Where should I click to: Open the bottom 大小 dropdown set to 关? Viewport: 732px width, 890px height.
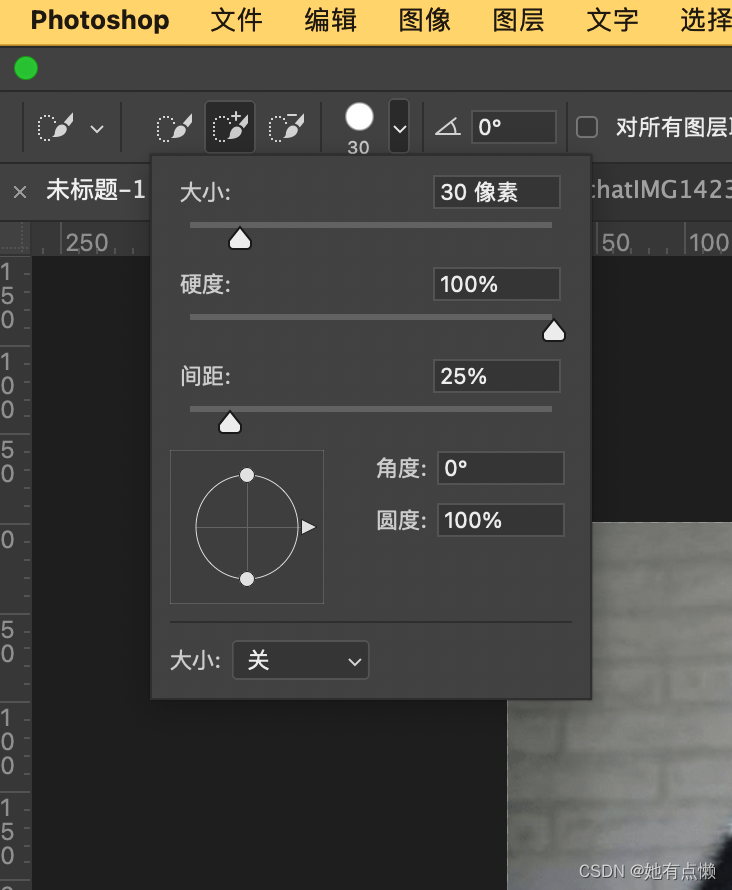click(301, 660)
